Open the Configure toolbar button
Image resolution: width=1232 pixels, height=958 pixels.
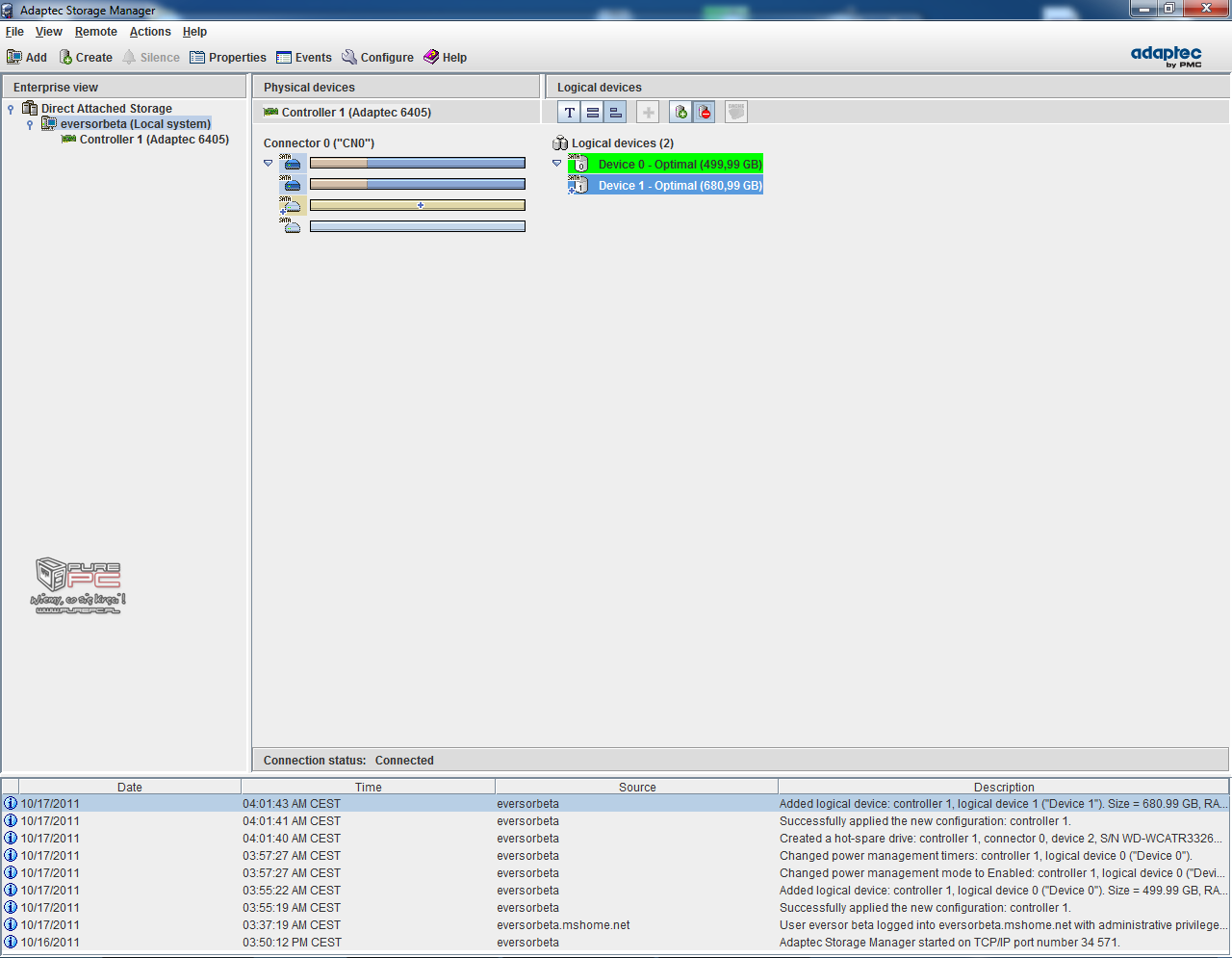[x=377, y=58]
